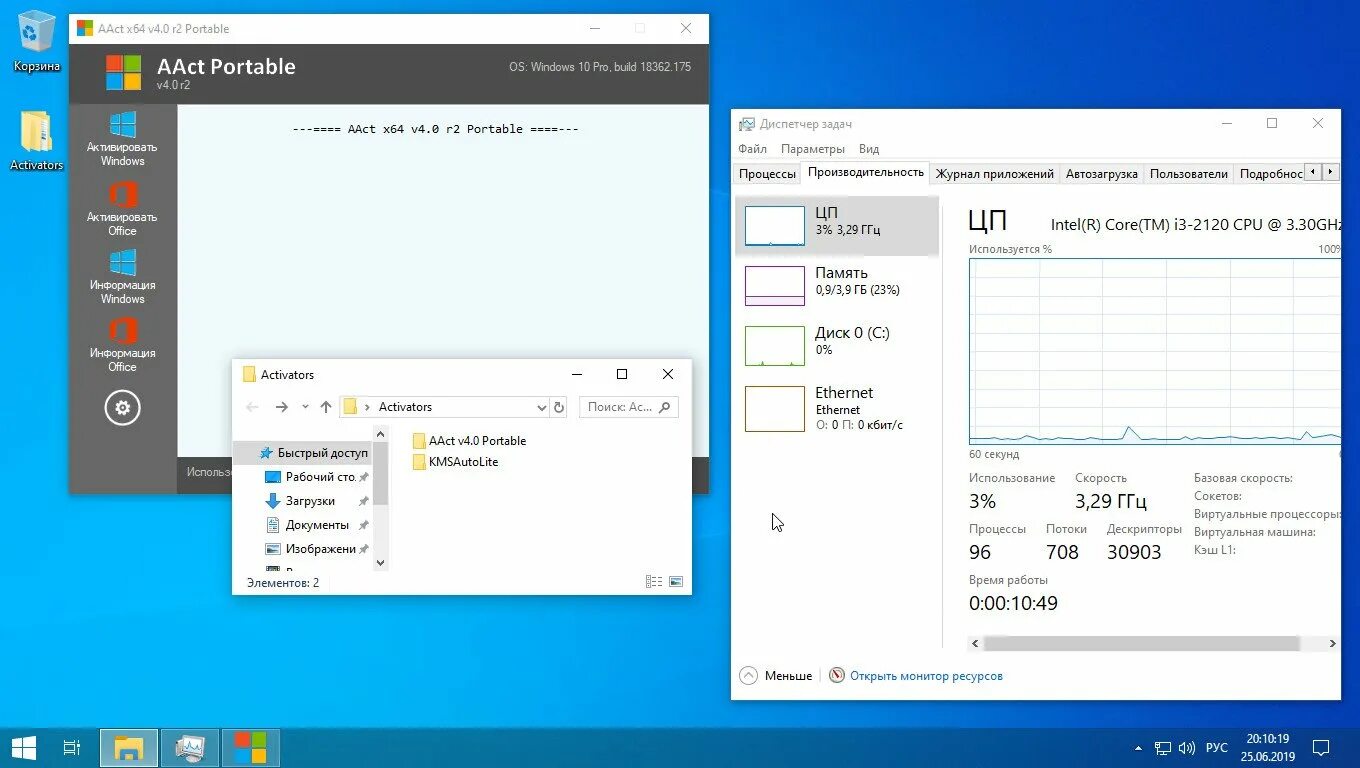Open the network tray icon
This screenshot has width=1360, height=768.
(x=1163, y=748)
